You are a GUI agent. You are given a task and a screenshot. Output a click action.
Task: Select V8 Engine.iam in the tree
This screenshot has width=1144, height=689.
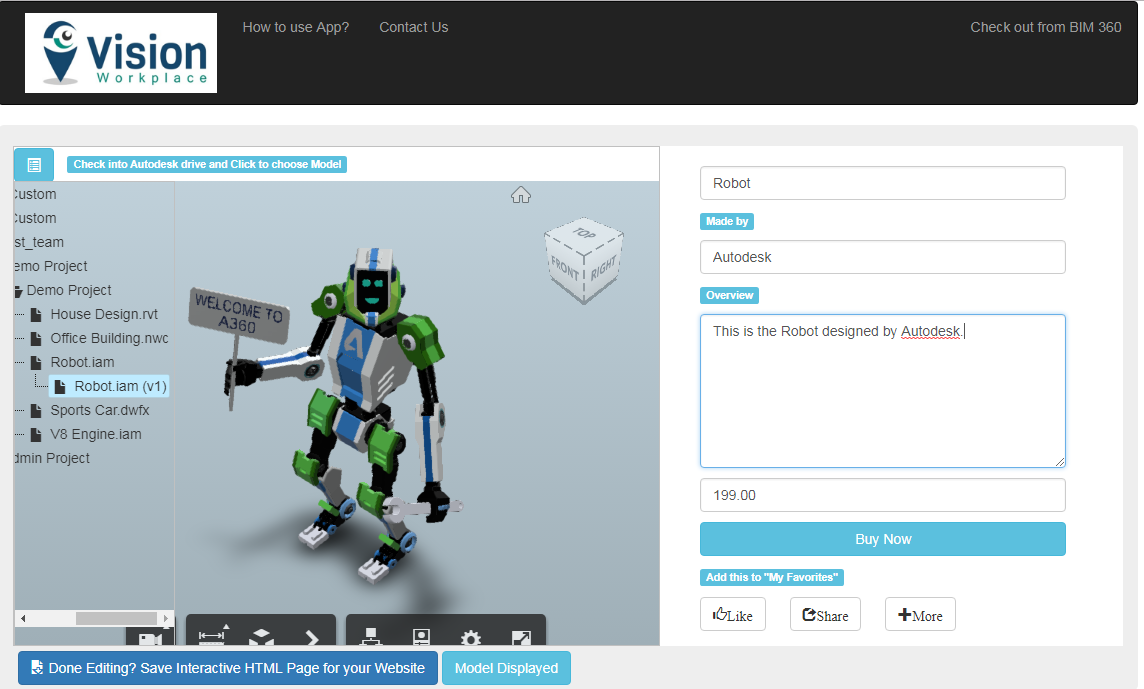[x=96, y=435]
